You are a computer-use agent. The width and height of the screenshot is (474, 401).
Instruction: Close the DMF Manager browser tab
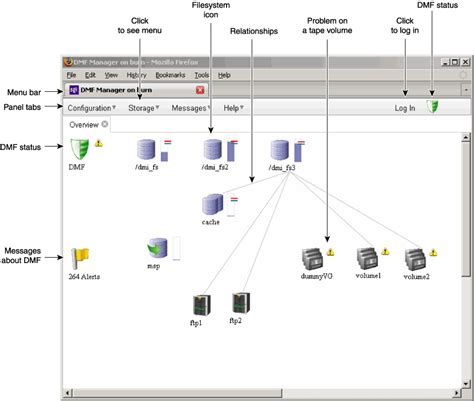coord(200,90)
